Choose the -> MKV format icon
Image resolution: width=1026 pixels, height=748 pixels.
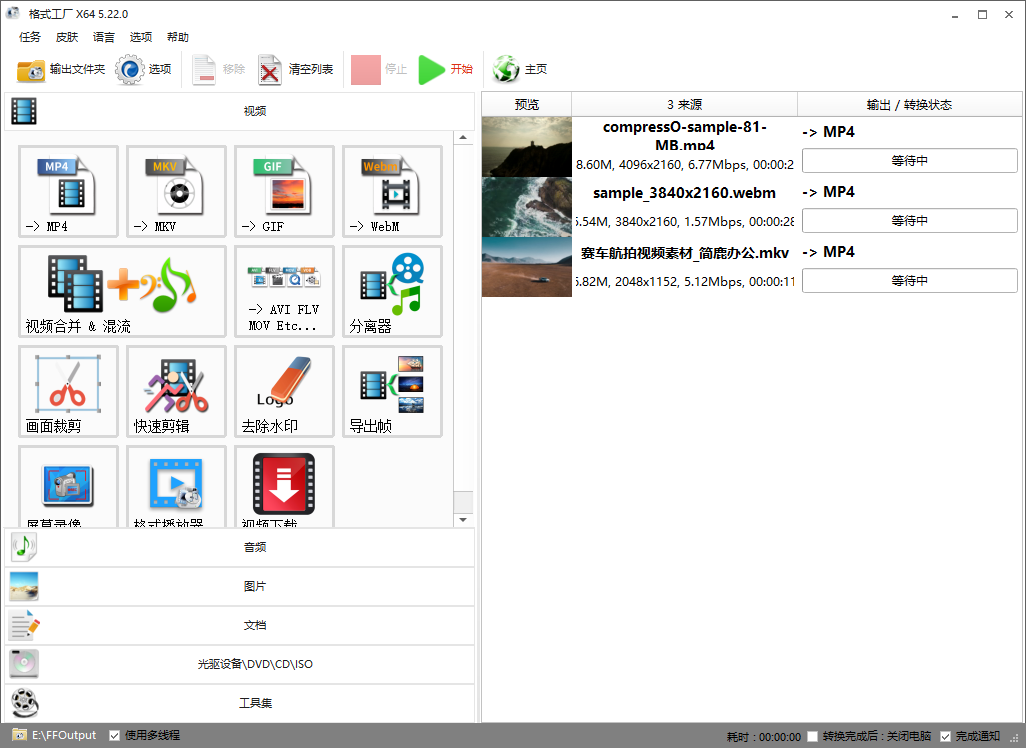point(176,191)
